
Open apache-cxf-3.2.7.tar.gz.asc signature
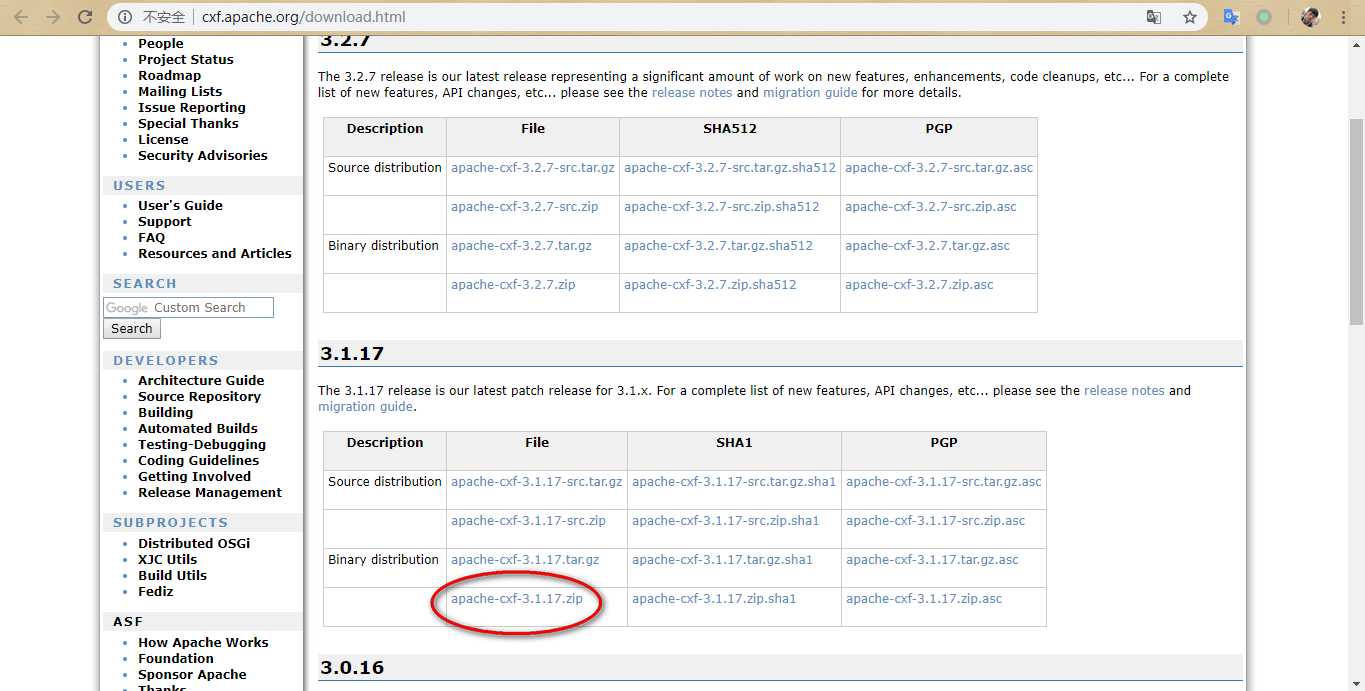927,245
